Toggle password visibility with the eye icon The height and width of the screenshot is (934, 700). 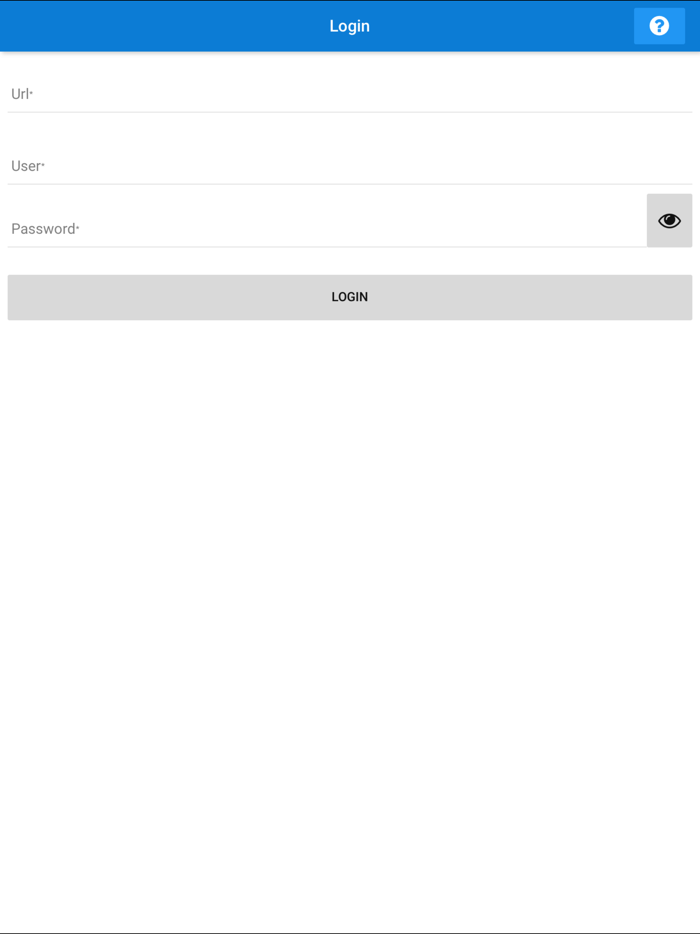pyautogui.click(x=669, y=220)
